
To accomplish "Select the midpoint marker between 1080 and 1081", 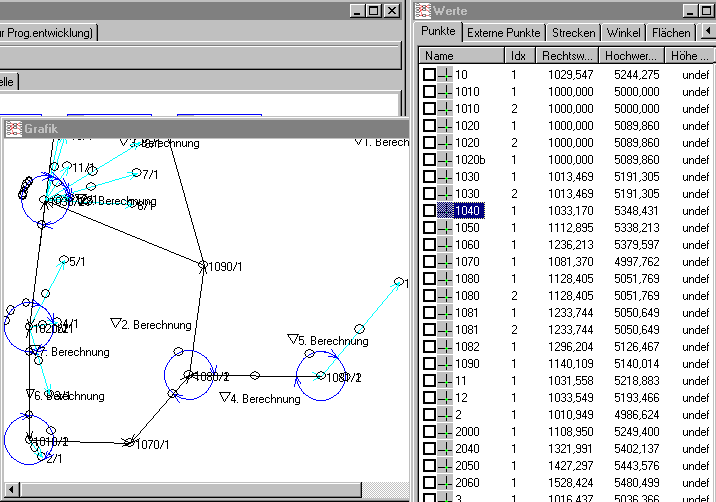I will (255, 375).
